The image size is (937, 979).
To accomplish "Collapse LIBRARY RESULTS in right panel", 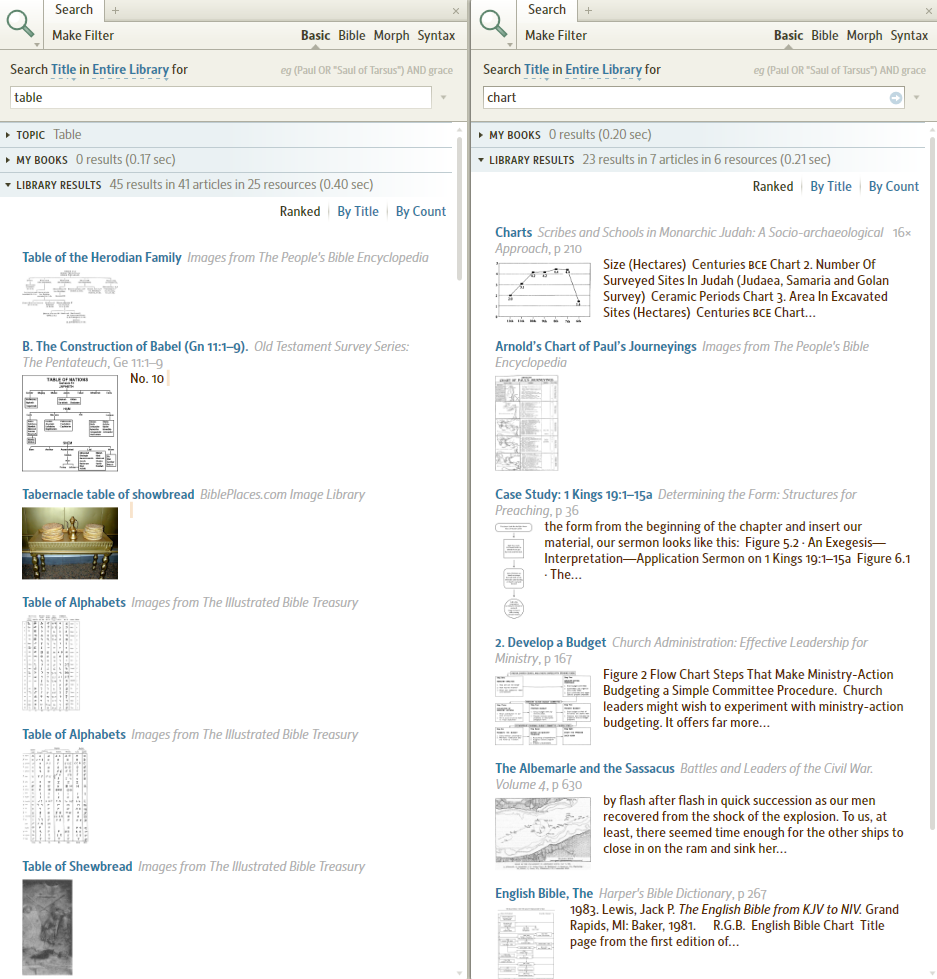I will pos(481,160).
